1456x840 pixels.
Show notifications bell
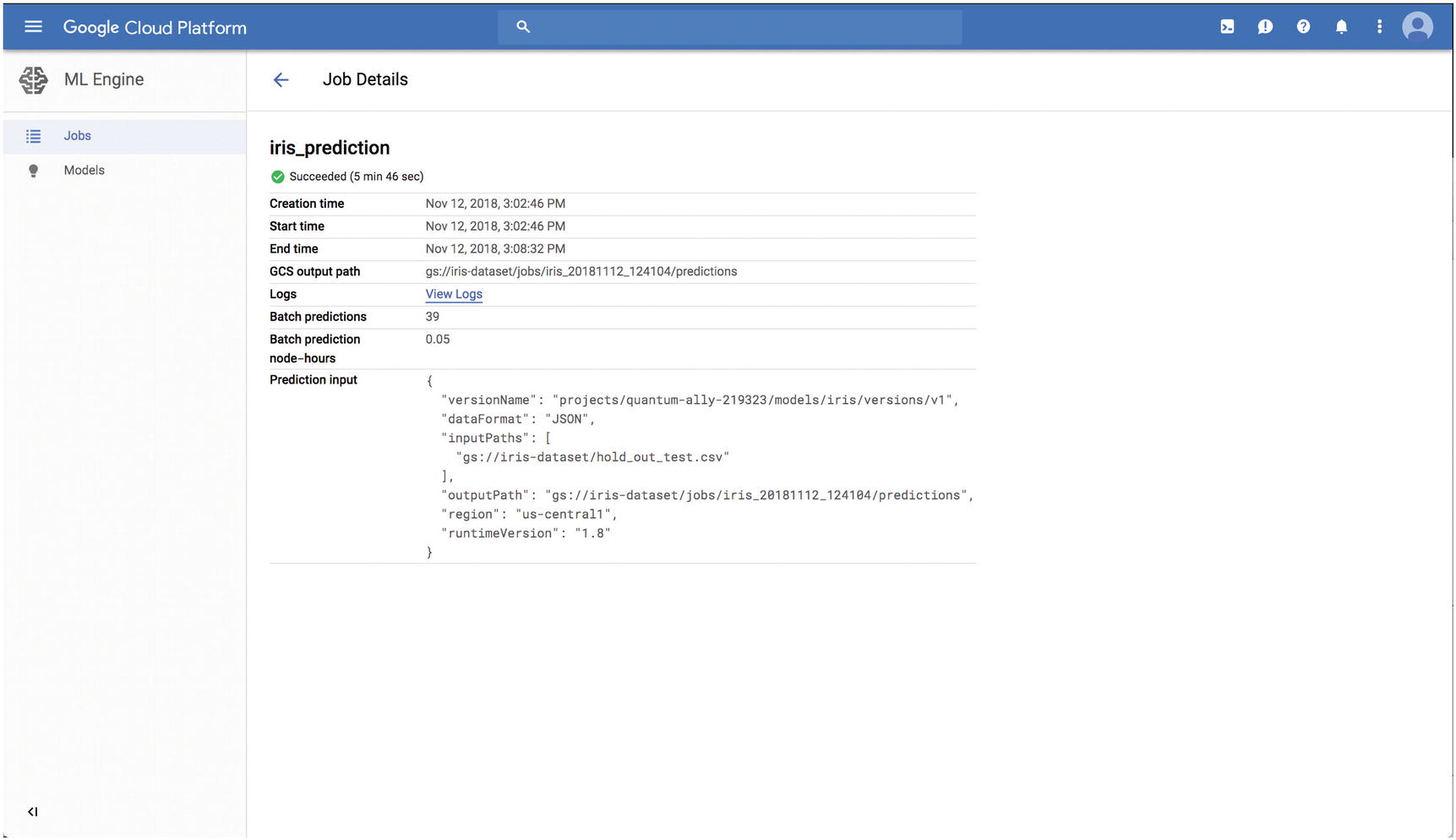coord(1341,27)
